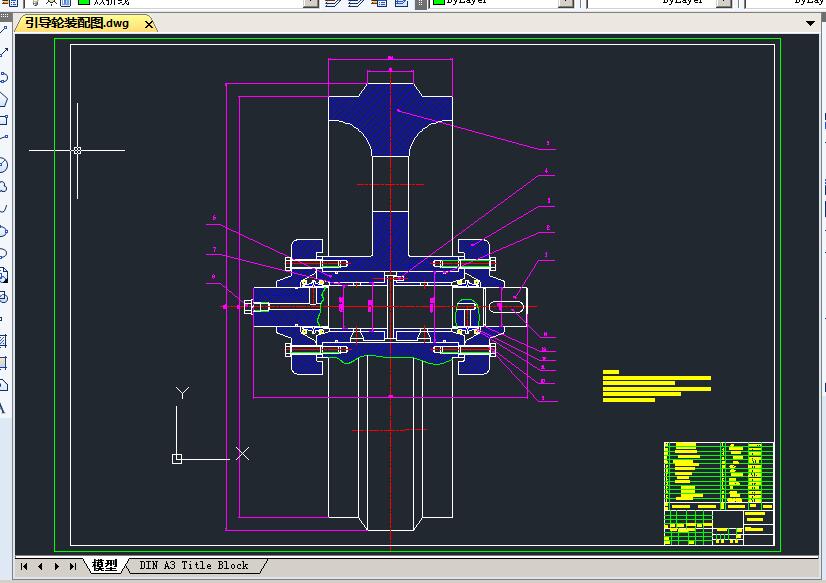This screenshot has width=826, height=583.
Task: Click the UCS origin square marker
Action: [x=177, y=459]
